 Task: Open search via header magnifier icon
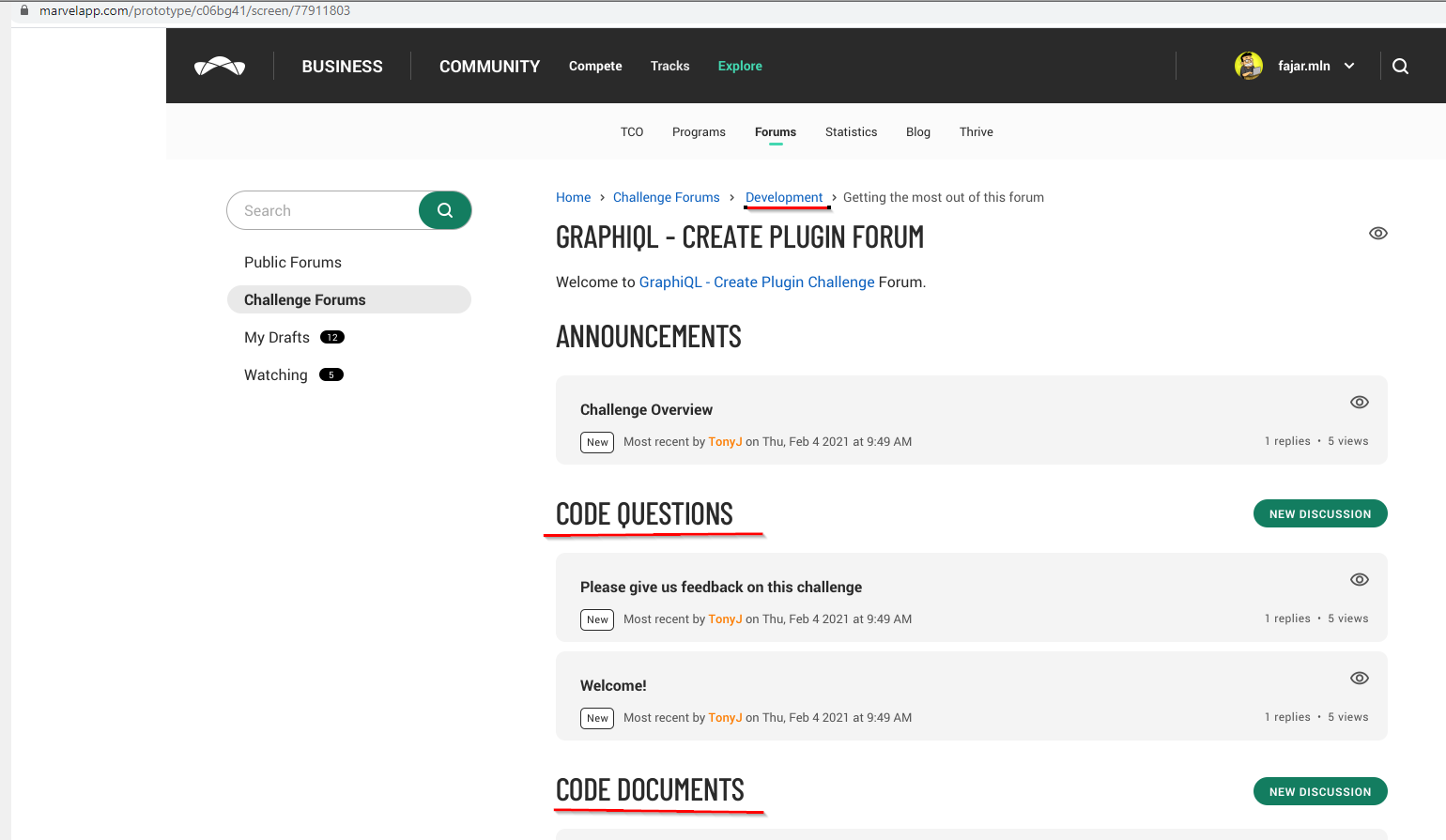point(1400,66)
